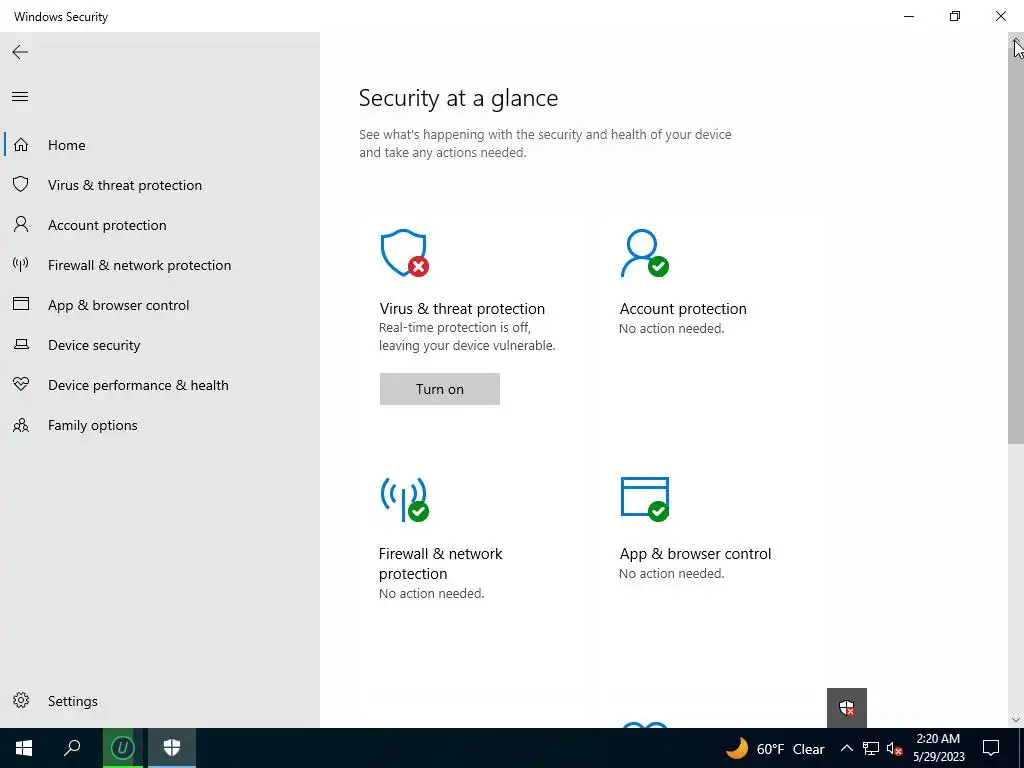The width and height of the screenshot is (1024, 768).
Task: Click 'No action needed.' under App & browser control
Action: tap(671, 573)
